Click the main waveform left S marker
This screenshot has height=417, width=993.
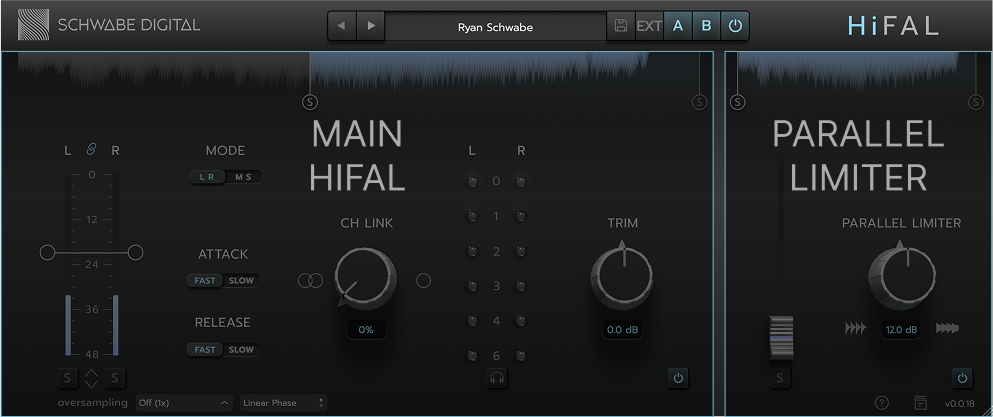click(310, 101)
